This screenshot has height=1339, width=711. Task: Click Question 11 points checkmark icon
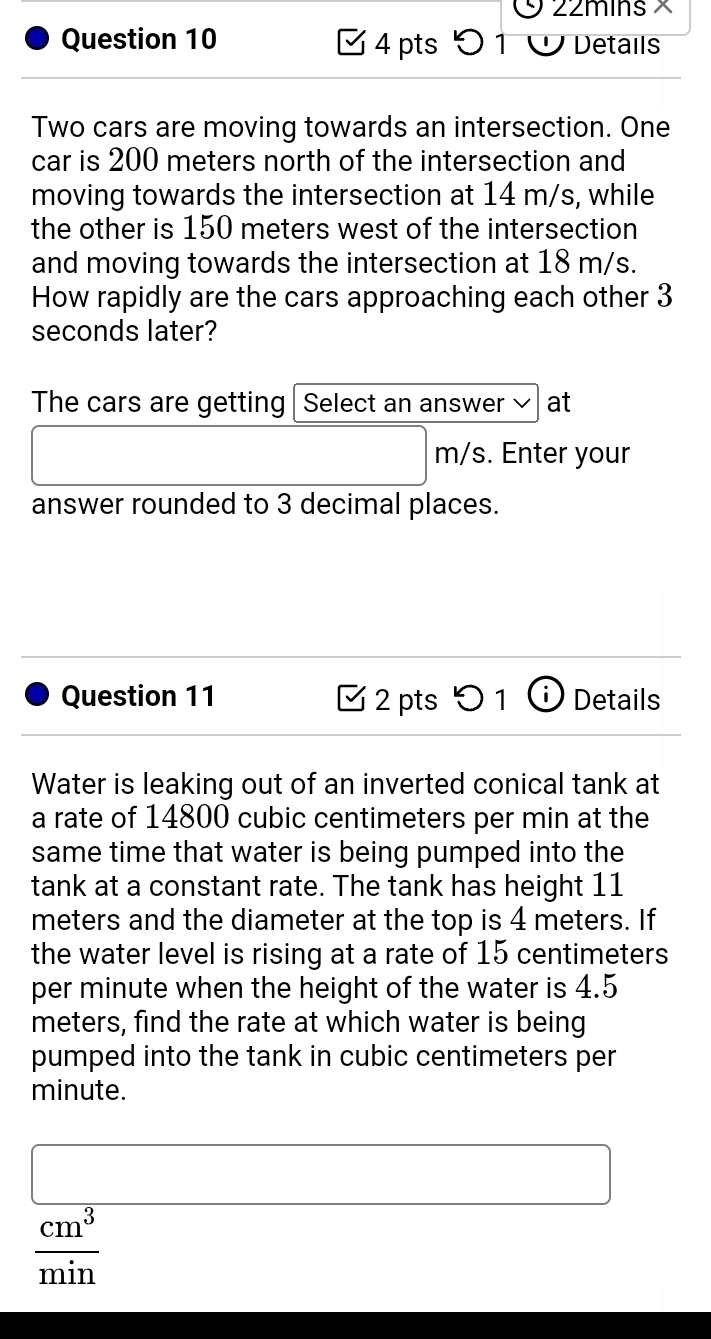point(351,700)
